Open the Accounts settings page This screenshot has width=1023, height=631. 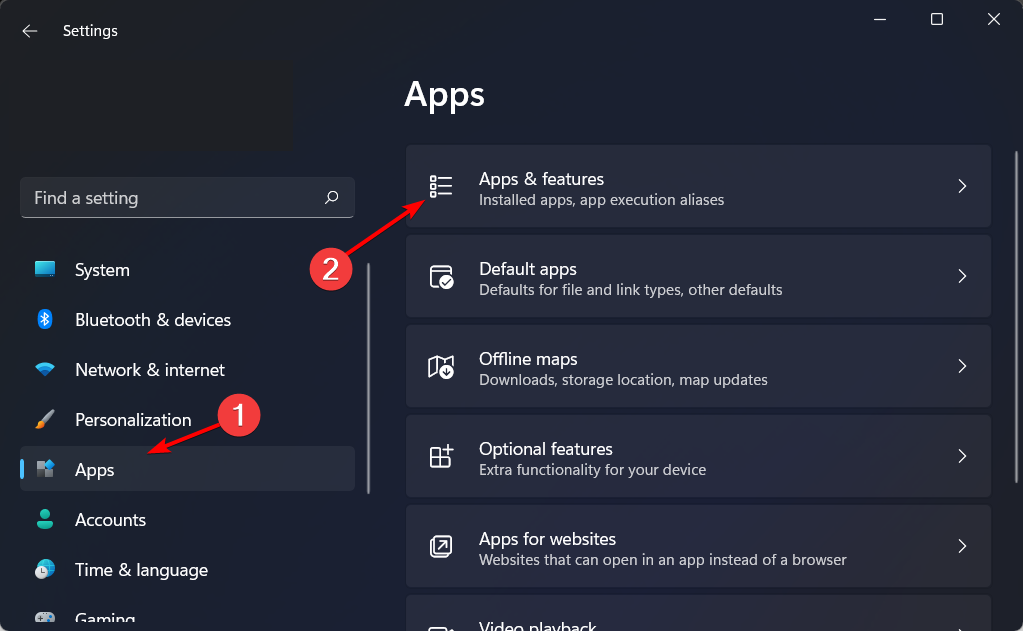[x=110, y=519]
